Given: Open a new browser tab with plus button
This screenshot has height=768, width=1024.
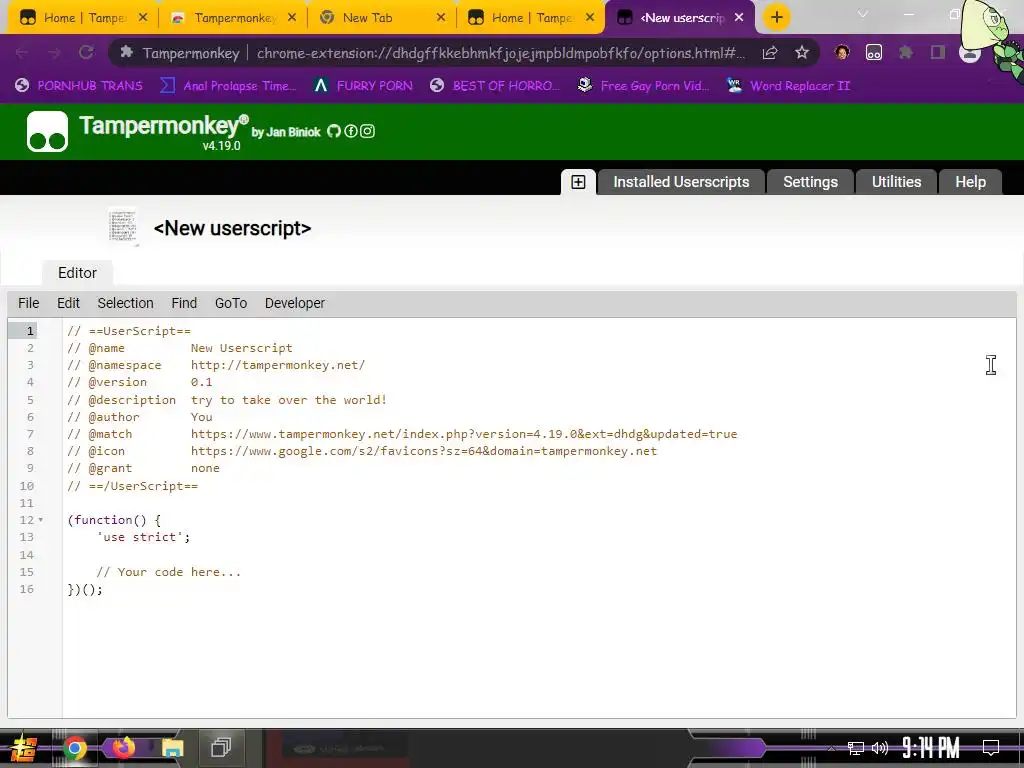Looking at the screenshot, I should coord(776,18).
